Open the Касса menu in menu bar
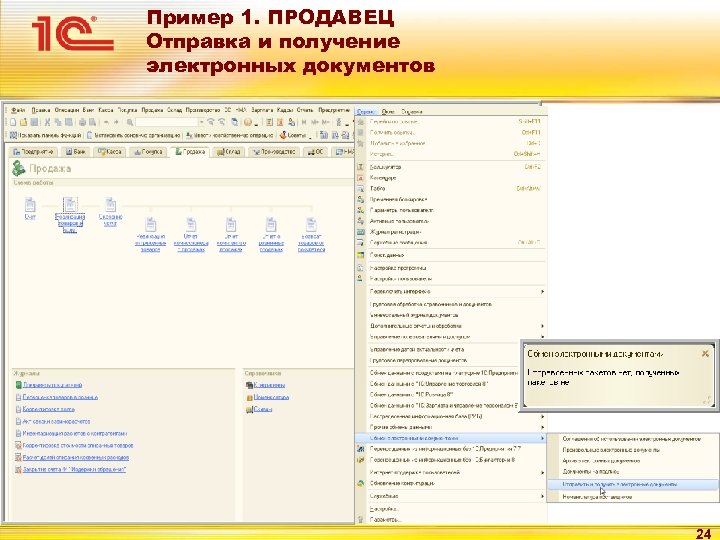Viewport: 720px width, 540px height. click(106, 110)
